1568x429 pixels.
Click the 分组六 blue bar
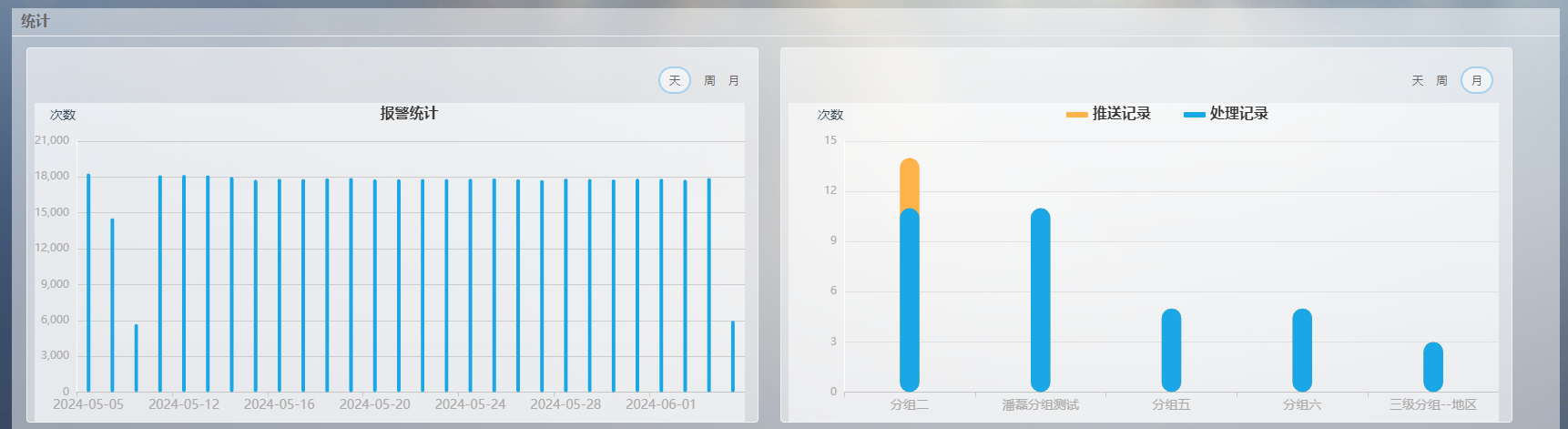(1302, 351)
